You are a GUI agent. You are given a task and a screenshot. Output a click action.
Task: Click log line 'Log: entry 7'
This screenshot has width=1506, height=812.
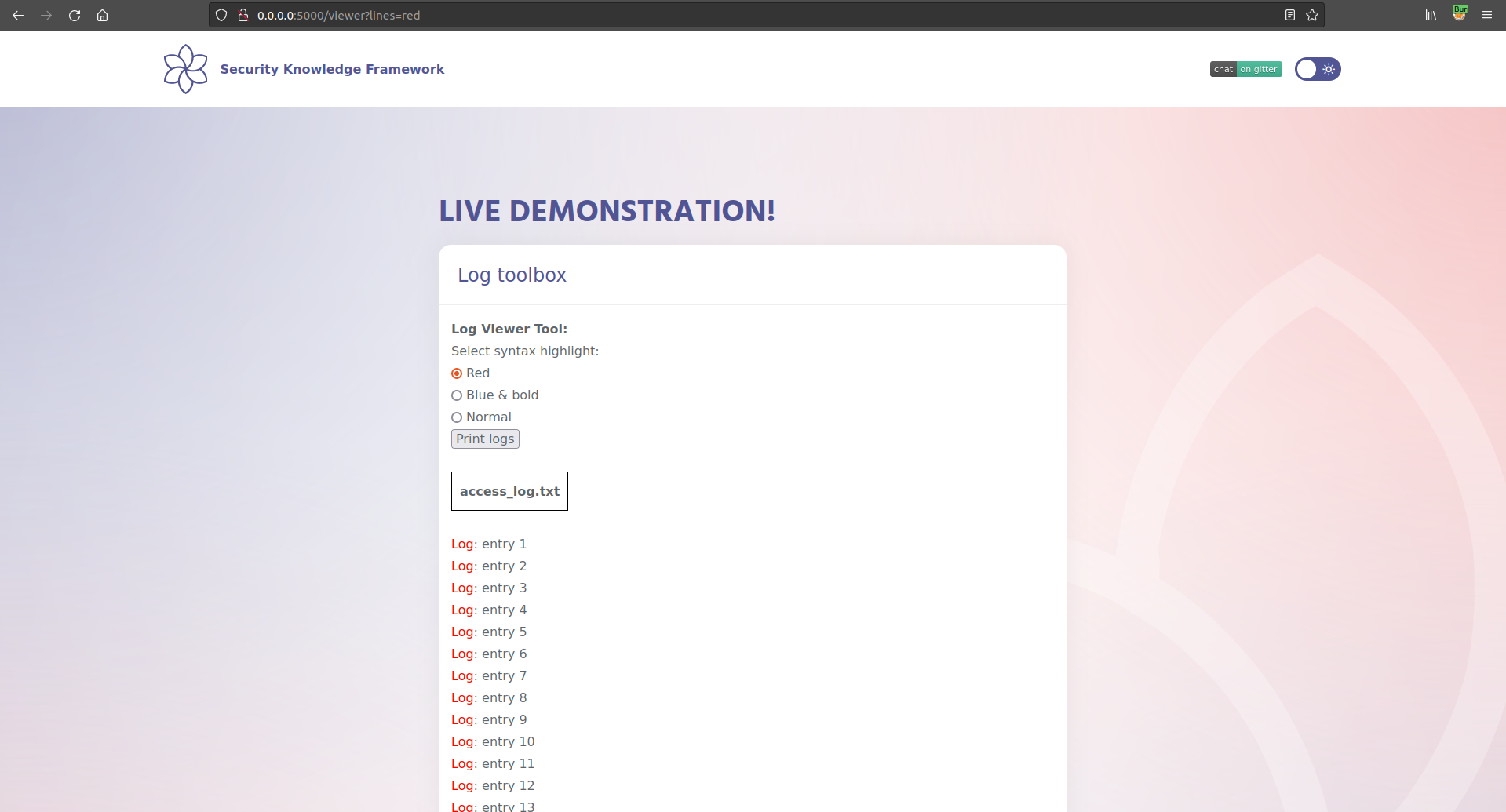[489, 676]
